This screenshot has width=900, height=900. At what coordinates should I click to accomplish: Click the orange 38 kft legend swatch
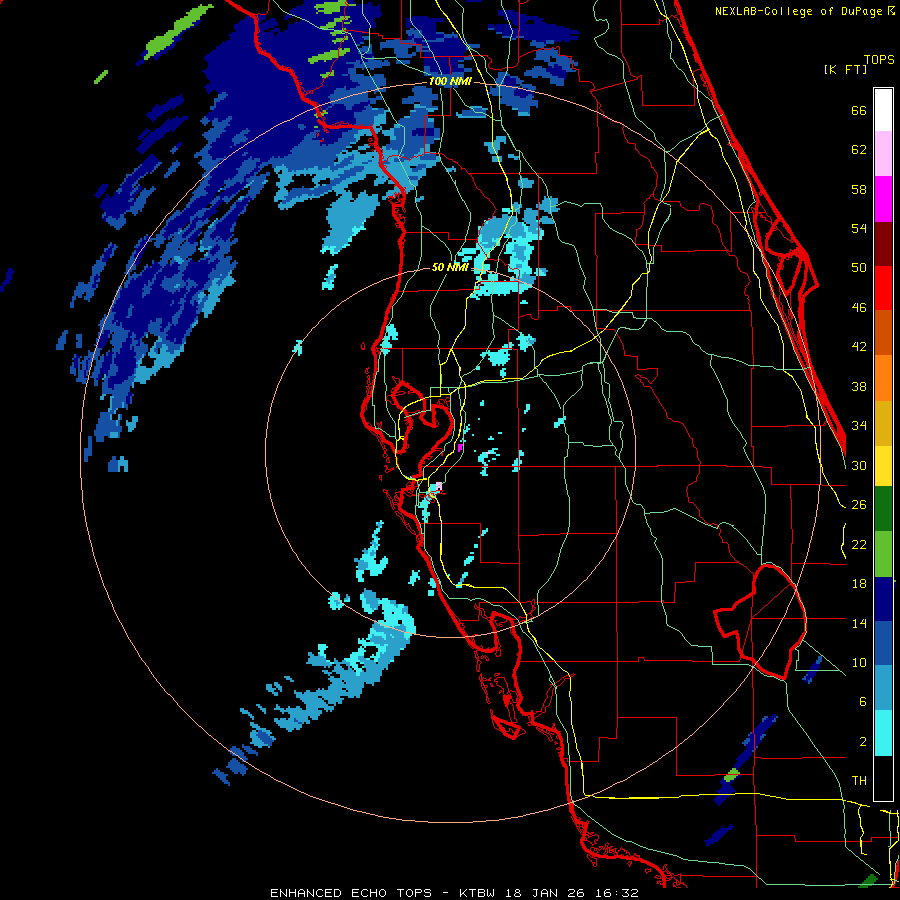coord(883,378)
